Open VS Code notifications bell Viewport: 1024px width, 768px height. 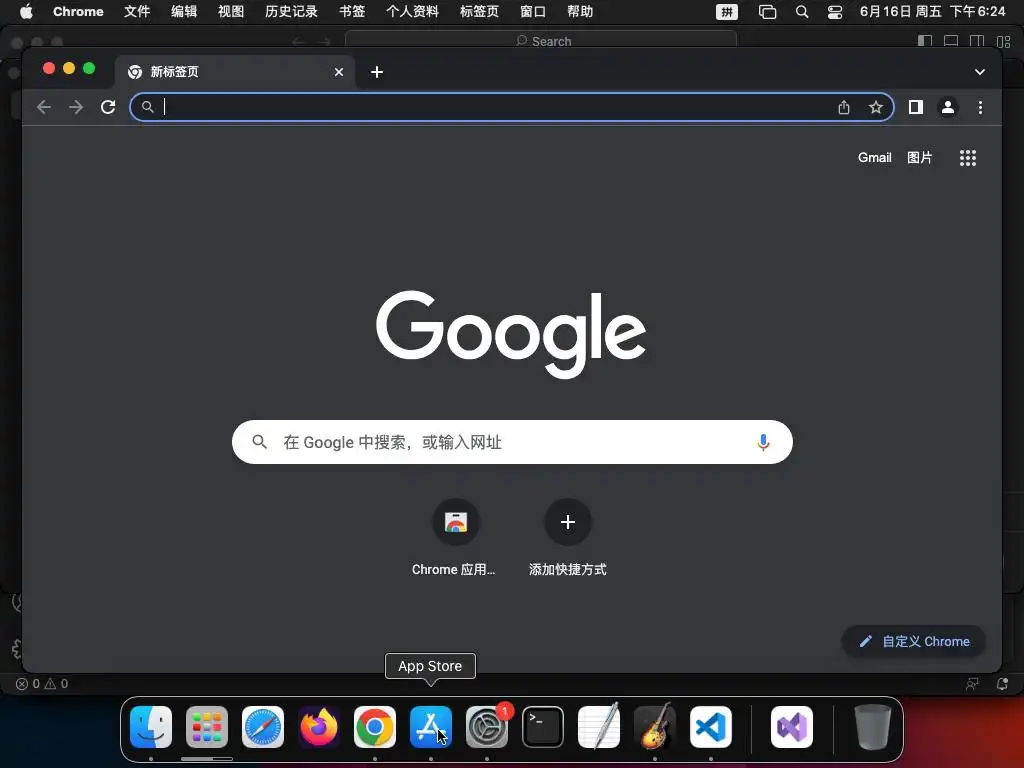1002,684
